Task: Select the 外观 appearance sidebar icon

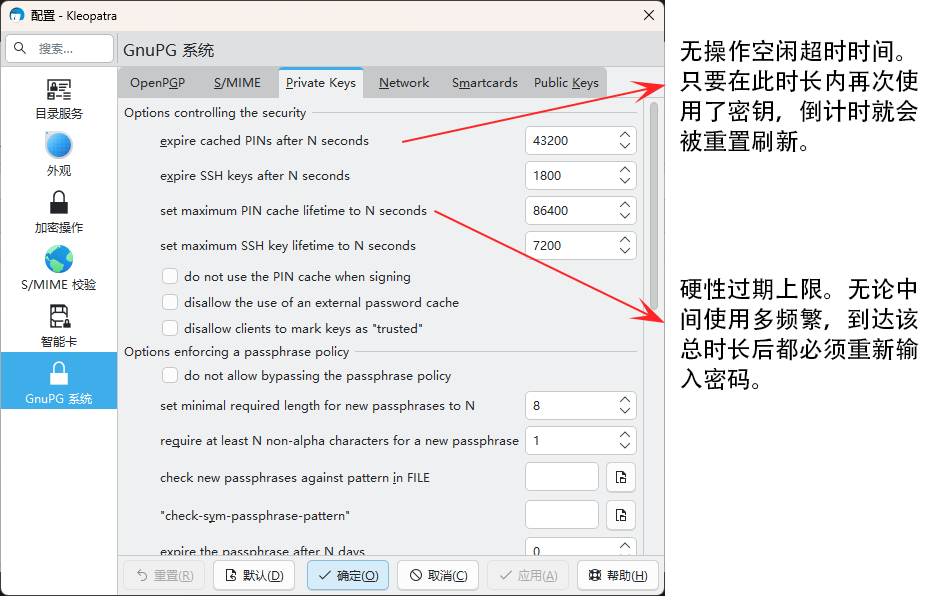Action: pyautogui.click(x=59, y=155)
